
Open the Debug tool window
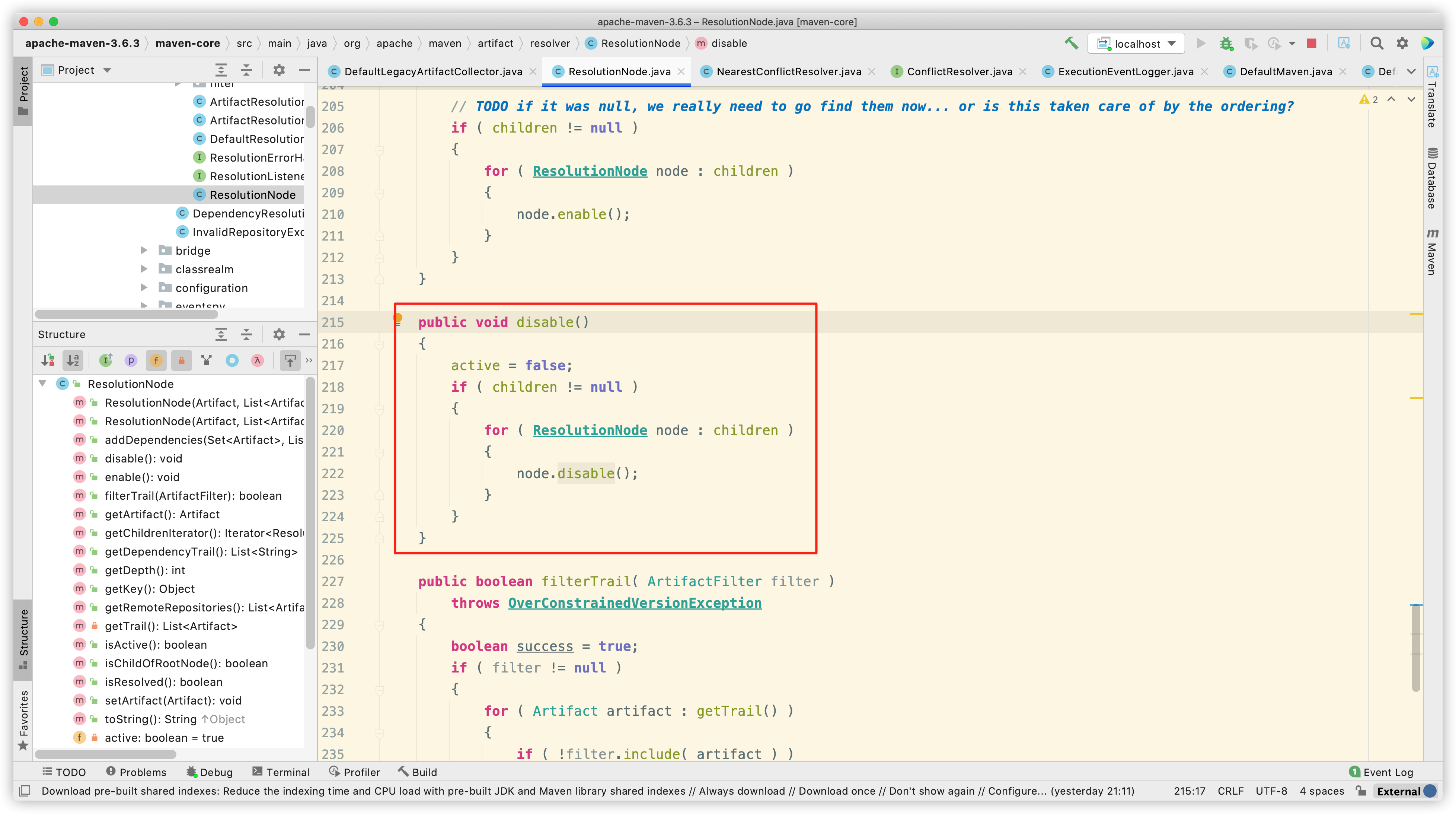(209, 772)
